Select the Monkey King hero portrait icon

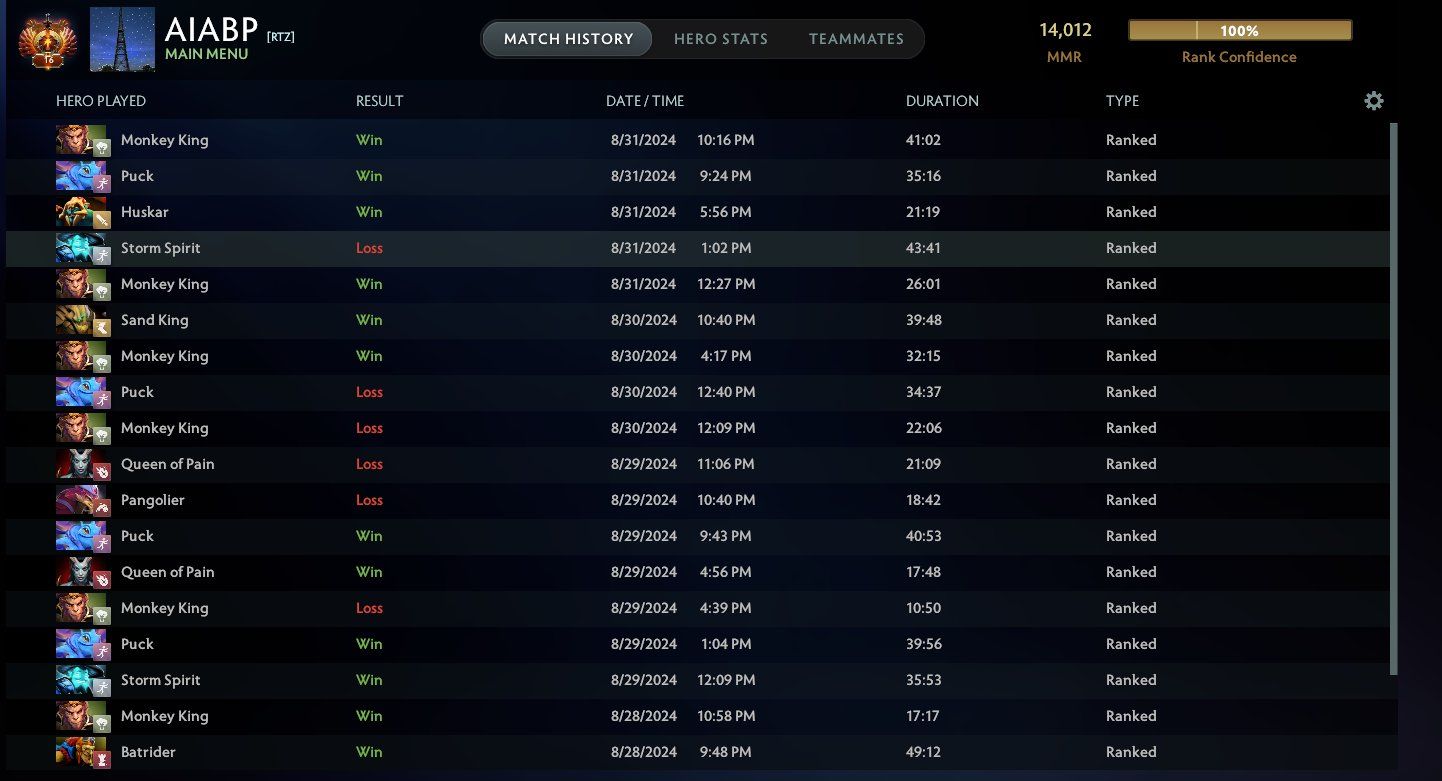82,140
